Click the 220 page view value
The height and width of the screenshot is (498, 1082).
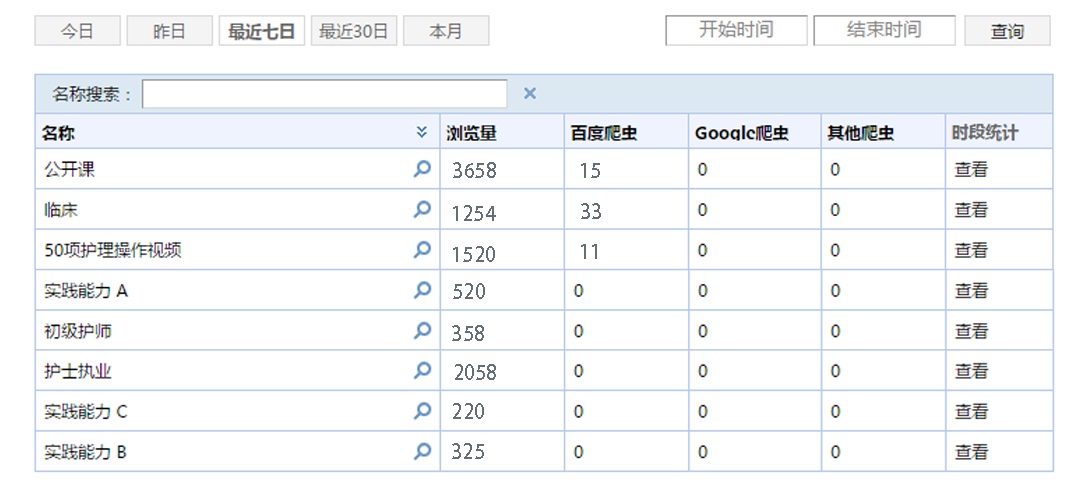(469, 412)
